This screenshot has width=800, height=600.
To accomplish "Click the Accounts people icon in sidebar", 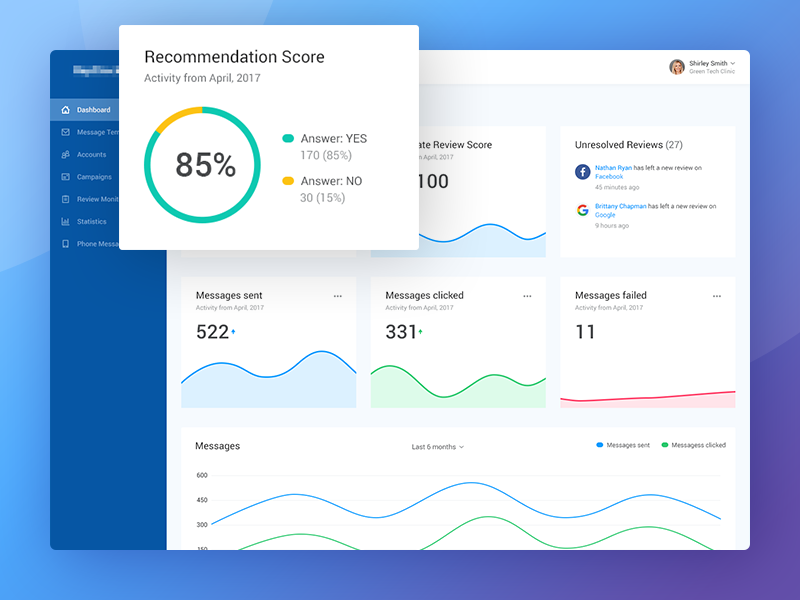I will (65, 155).
